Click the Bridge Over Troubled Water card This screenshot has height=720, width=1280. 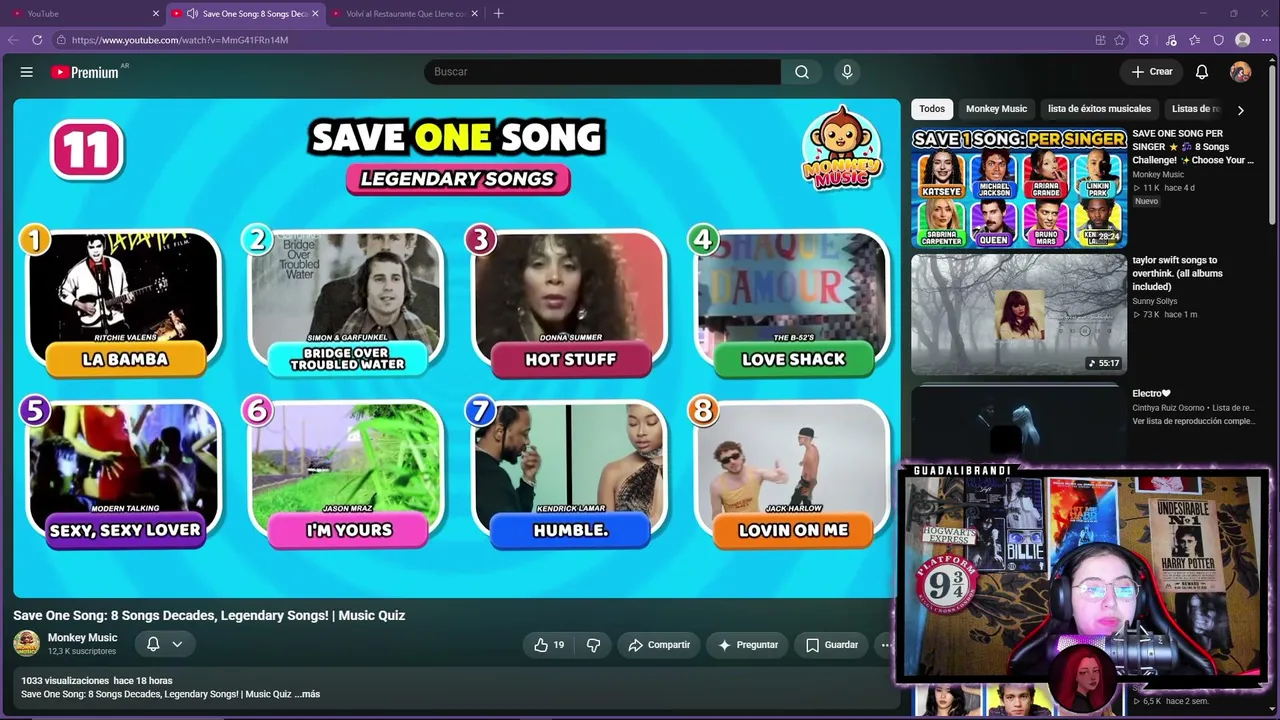347,305
